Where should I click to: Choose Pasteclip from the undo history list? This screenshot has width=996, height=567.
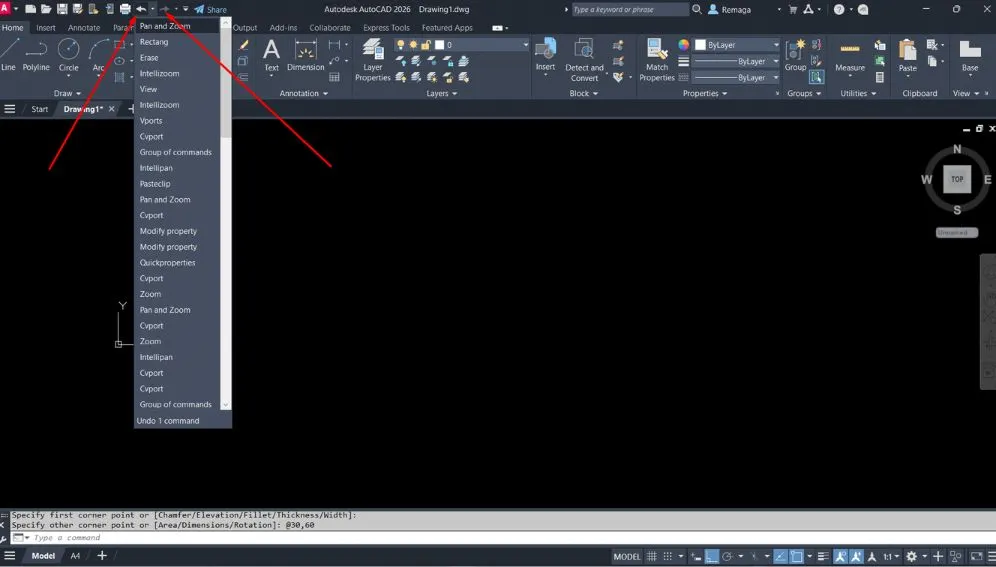[x=155, y=184]
